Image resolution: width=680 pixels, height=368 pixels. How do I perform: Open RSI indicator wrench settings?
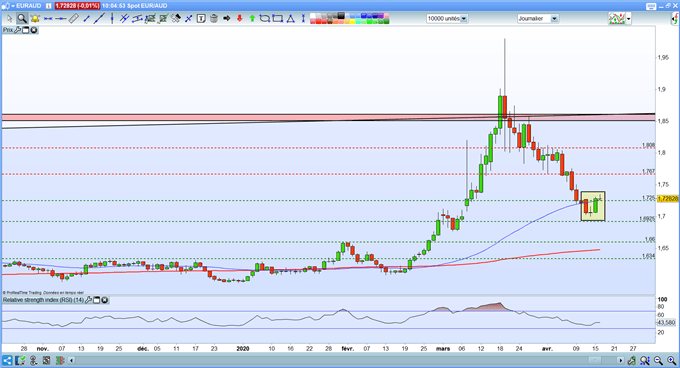(x=88, y=300)
